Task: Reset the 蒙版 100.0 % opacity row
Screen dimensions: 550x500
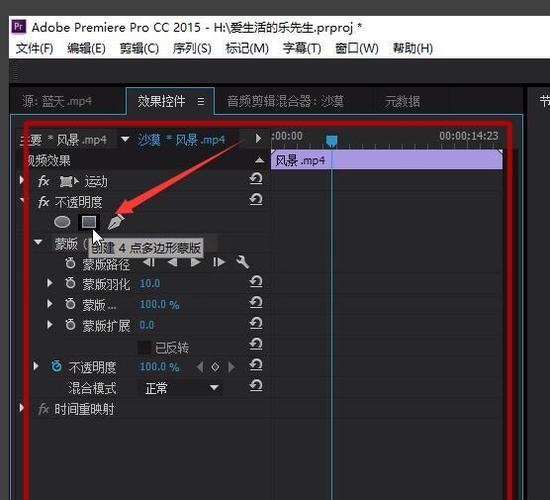Action: 256,302
